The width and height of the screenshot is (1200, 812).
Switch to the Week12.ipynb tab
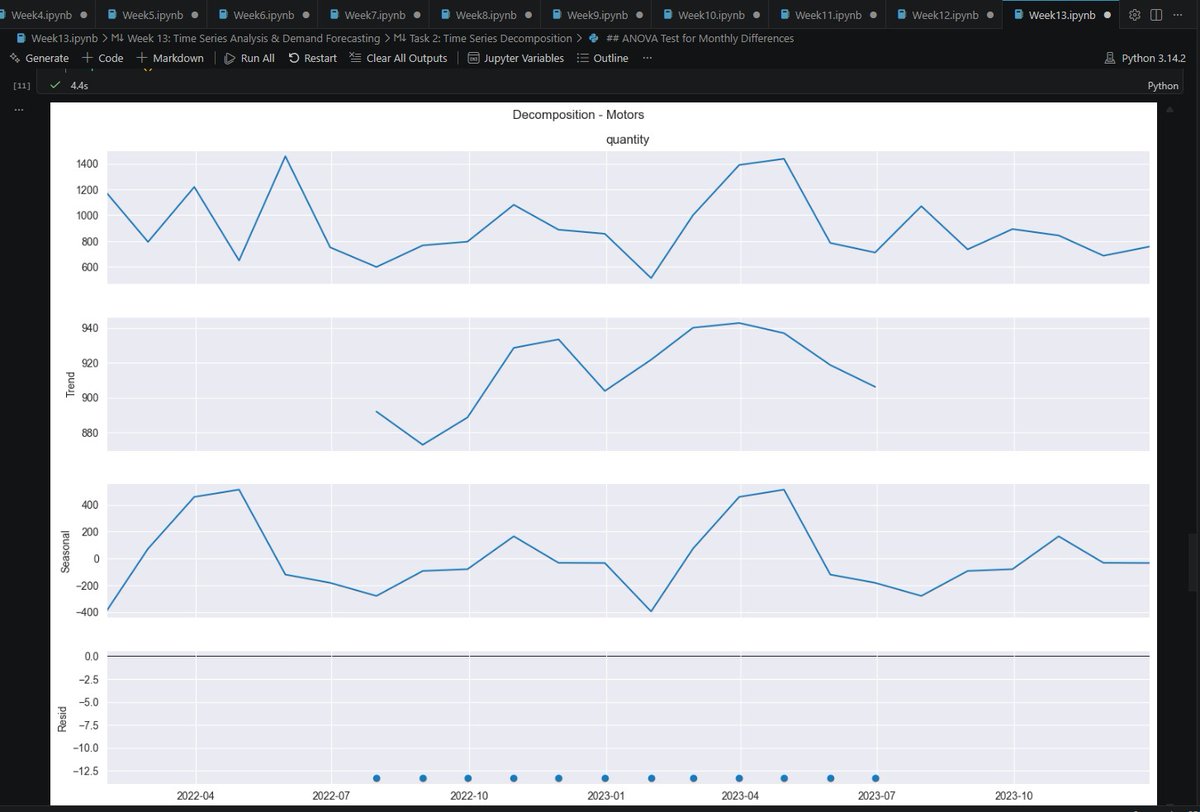coord(946,15)
